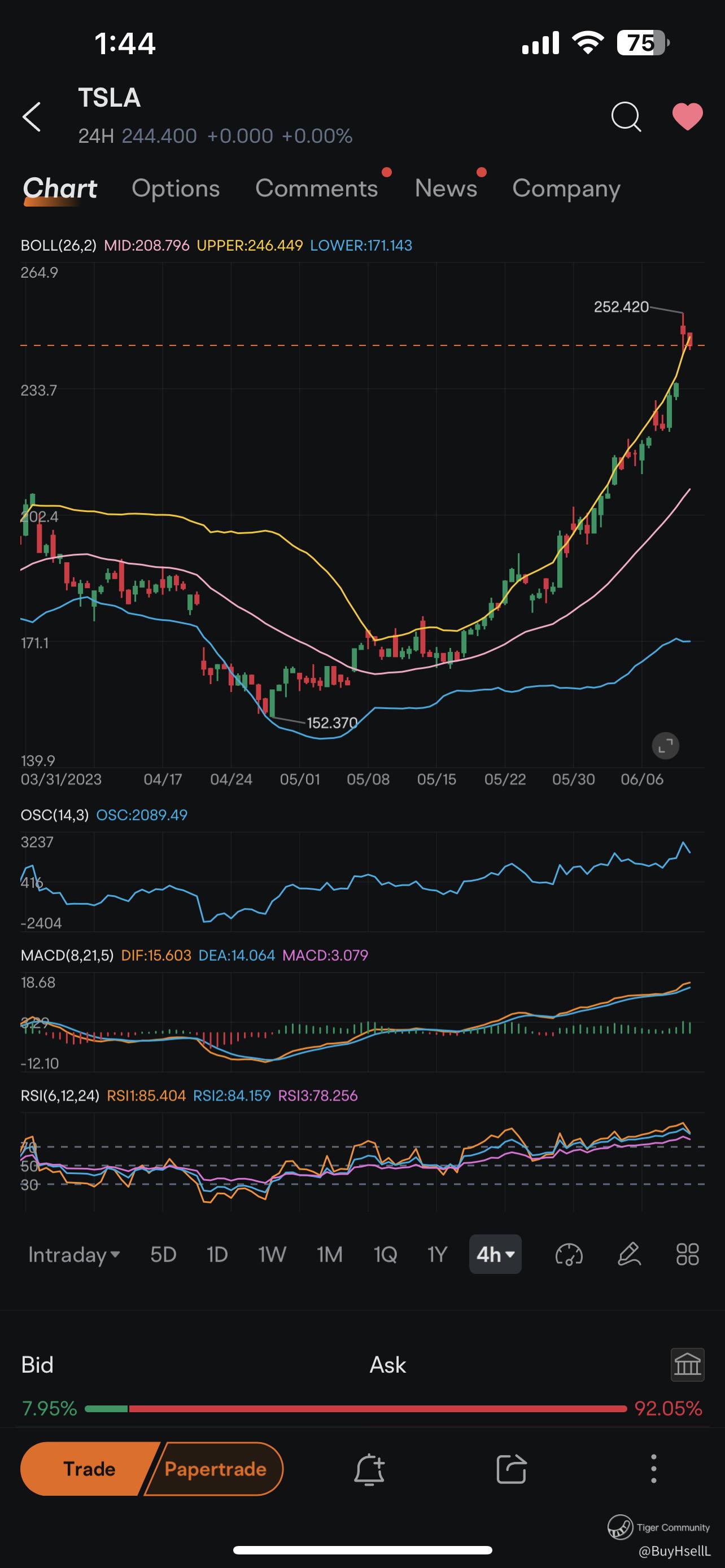Open the Company tab

point(566,189)
